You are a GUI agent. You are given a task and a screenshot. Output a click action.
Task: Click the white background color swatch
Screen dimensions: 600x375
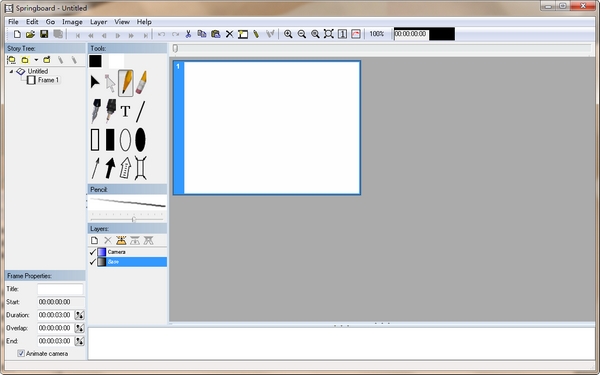[116, 61]
